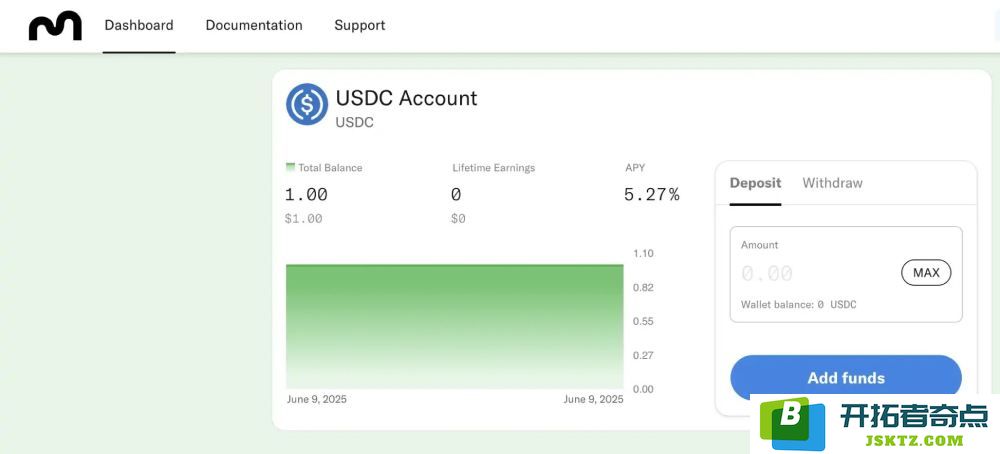Click the $0 earnings subtext
Screen dimensions: 1000x454
pyautogui.click(x=458, y=219)
